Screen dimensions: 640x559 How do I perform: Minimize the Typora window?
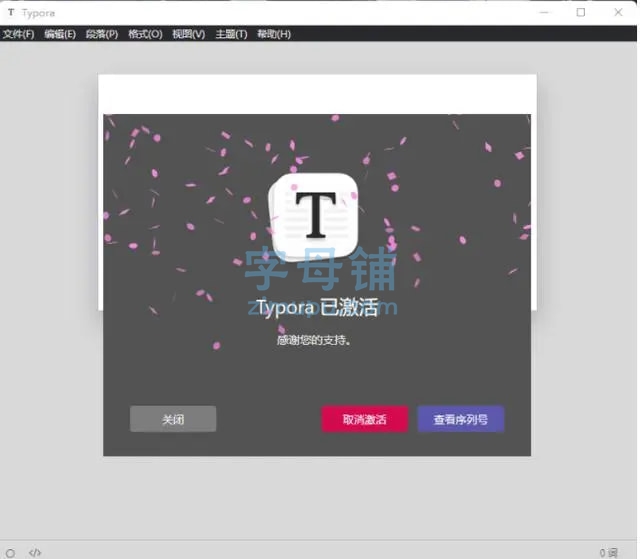(544, 13)
